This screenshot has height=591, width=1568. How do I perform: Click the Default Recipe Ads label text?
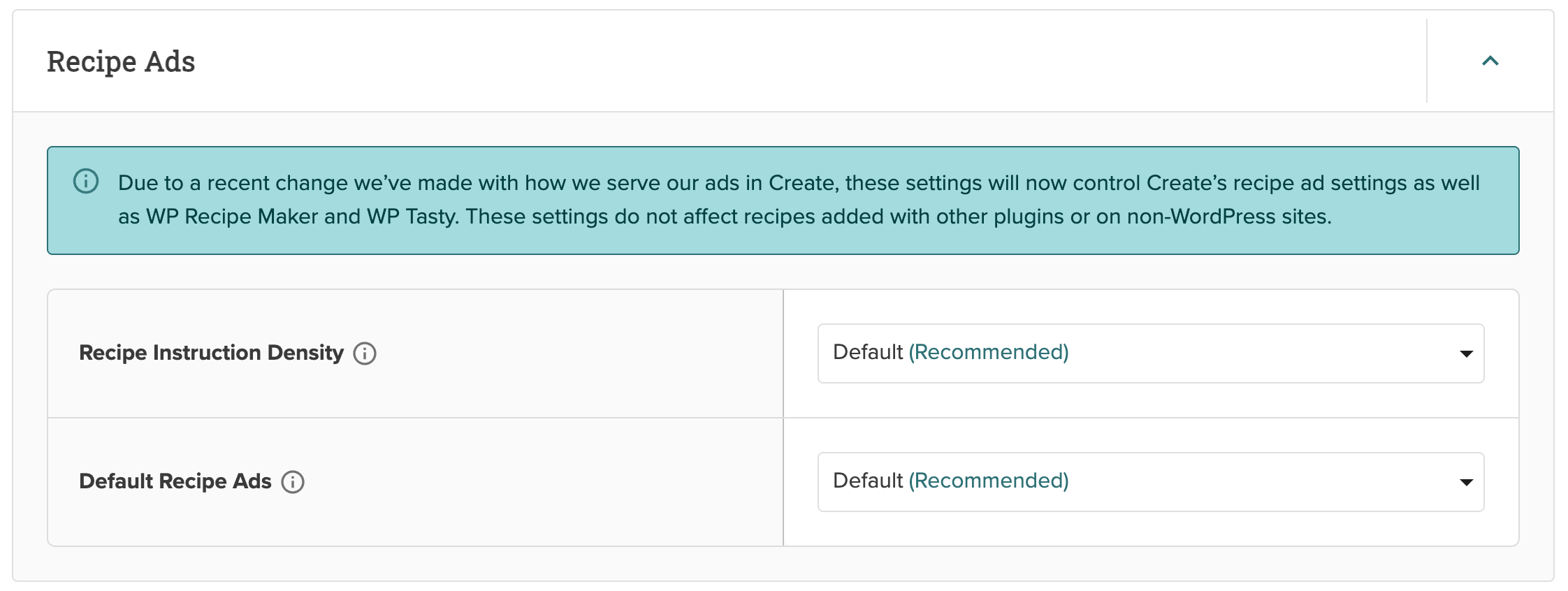tap(175, 481)
